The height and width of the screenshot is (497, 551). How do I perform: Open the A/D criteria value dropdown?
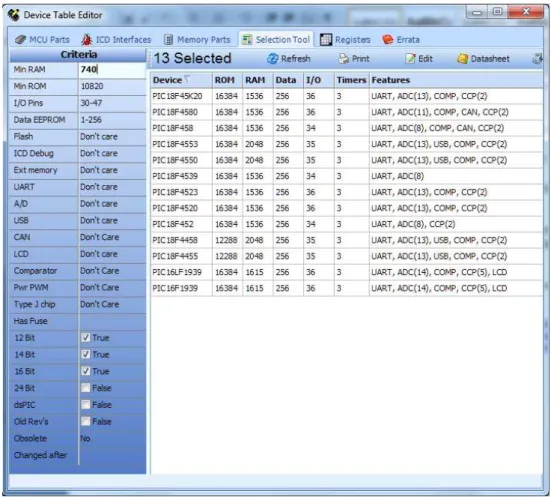(112, 204)
